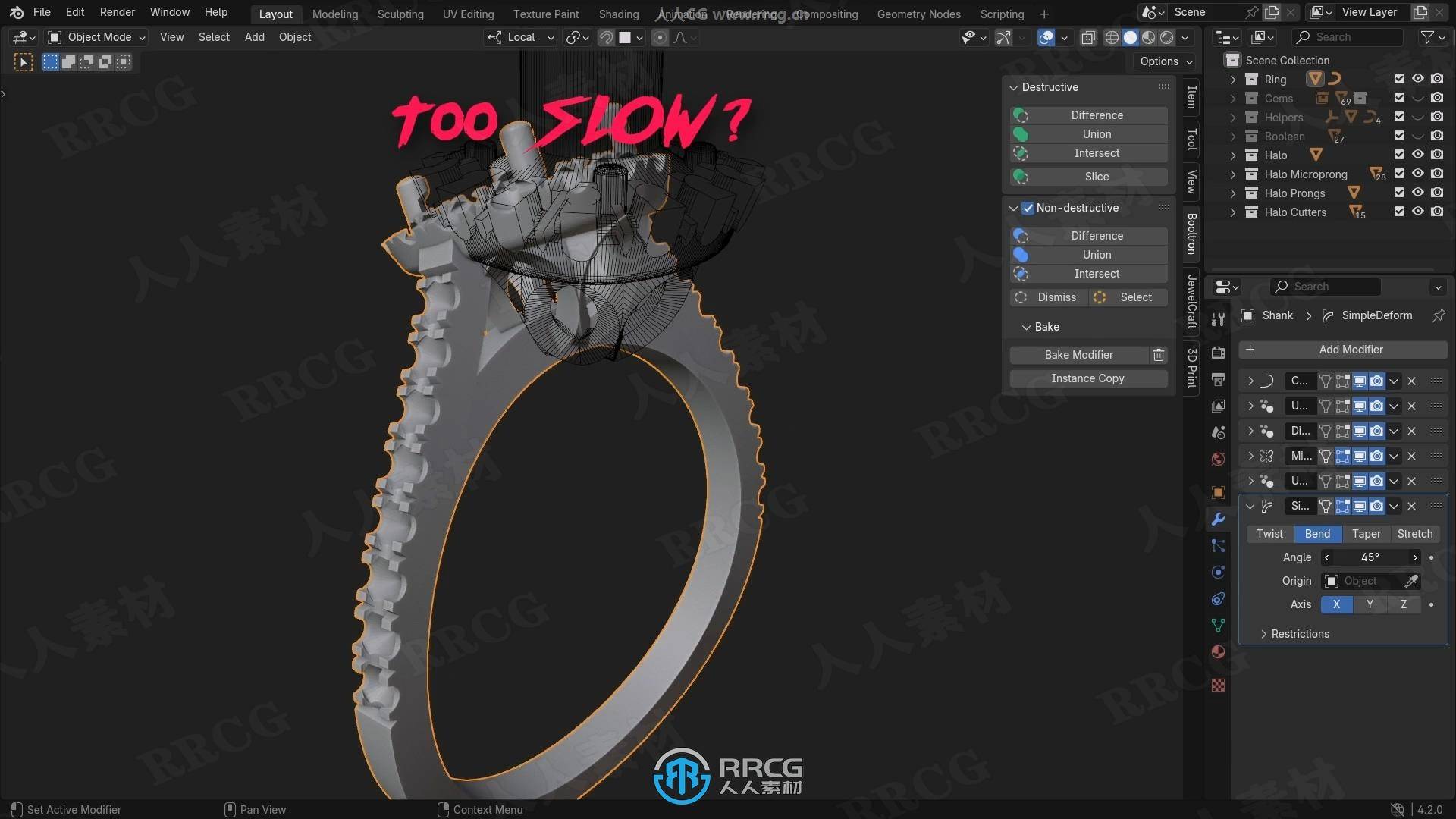1456x819 pixels.
Task: Exclude the Ring collection via checkbox
Action: 1399,79
